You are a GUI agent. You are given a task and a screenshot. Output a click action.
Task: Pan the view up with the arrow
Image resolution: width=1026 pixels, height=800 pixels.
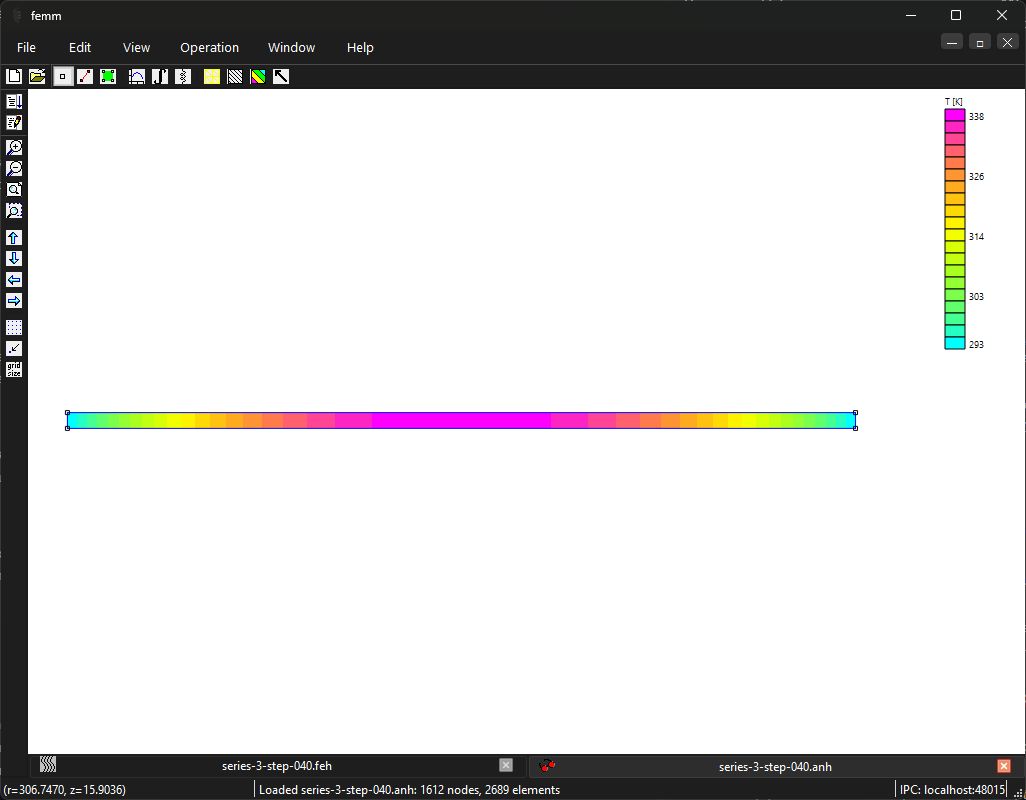pyautogui.click(x=14, y=237)
